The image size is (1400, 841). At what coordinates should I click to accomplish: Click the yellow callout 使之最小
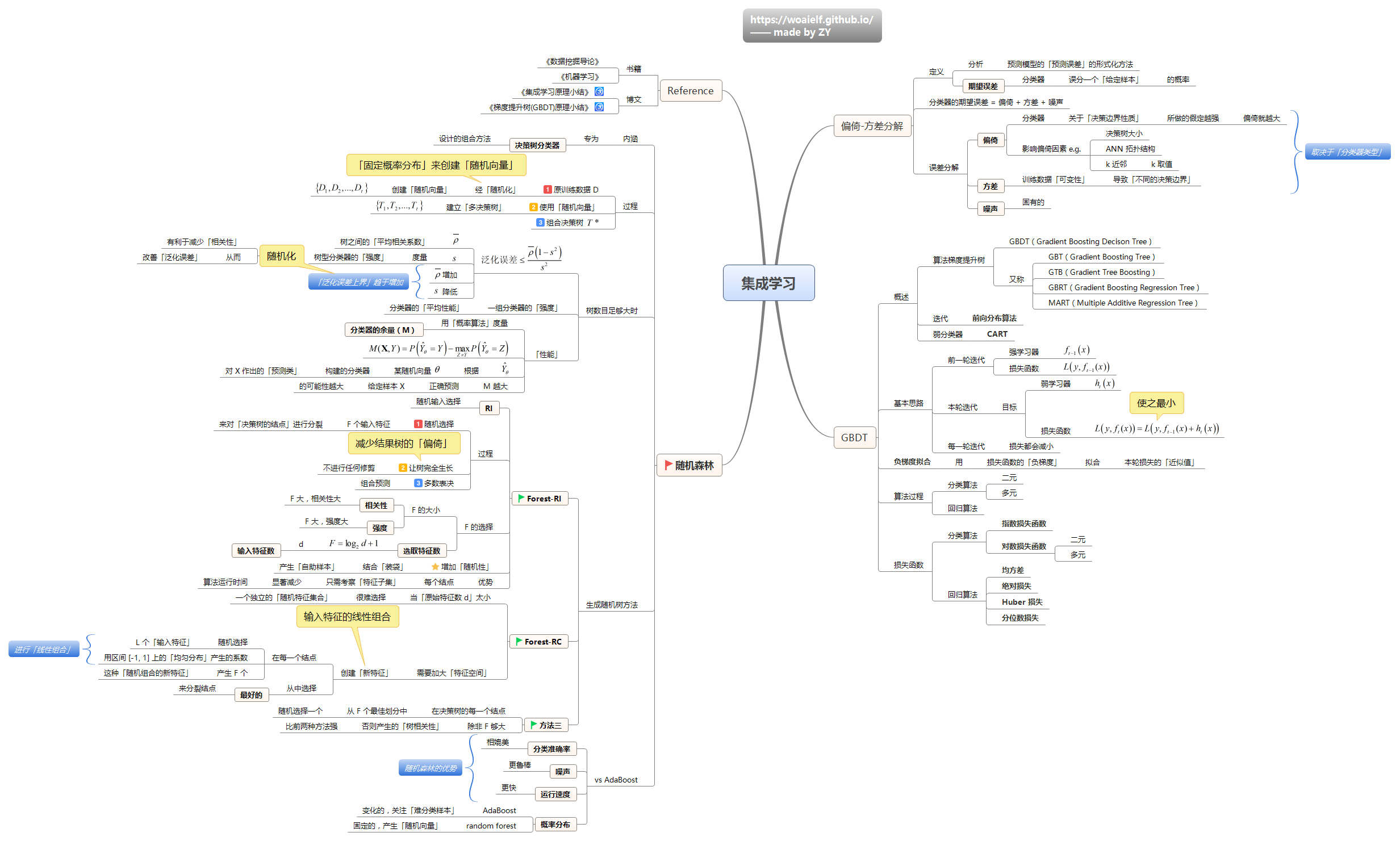tap(1156, 403)
